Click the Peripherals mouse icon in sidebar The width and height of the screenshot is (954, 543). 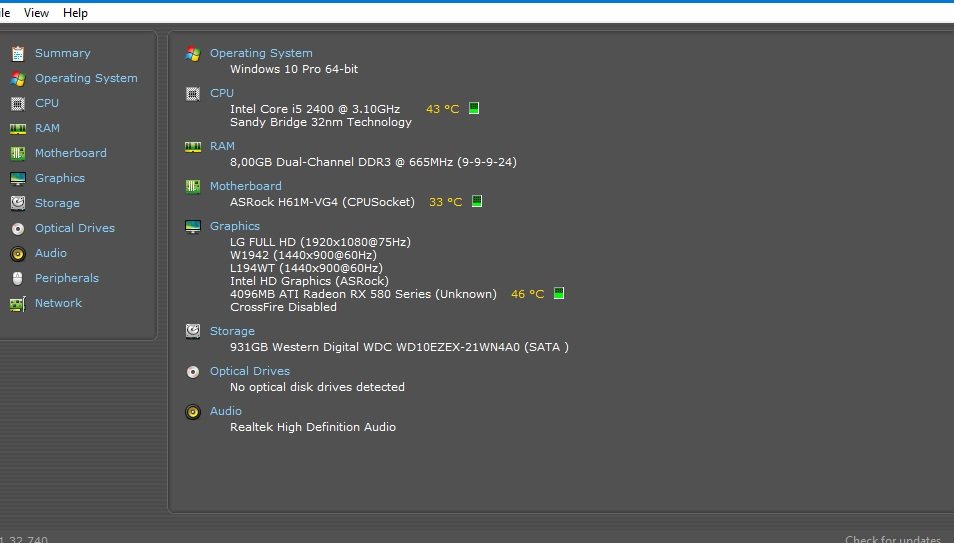pyautogui.click(x=18, y=278)
